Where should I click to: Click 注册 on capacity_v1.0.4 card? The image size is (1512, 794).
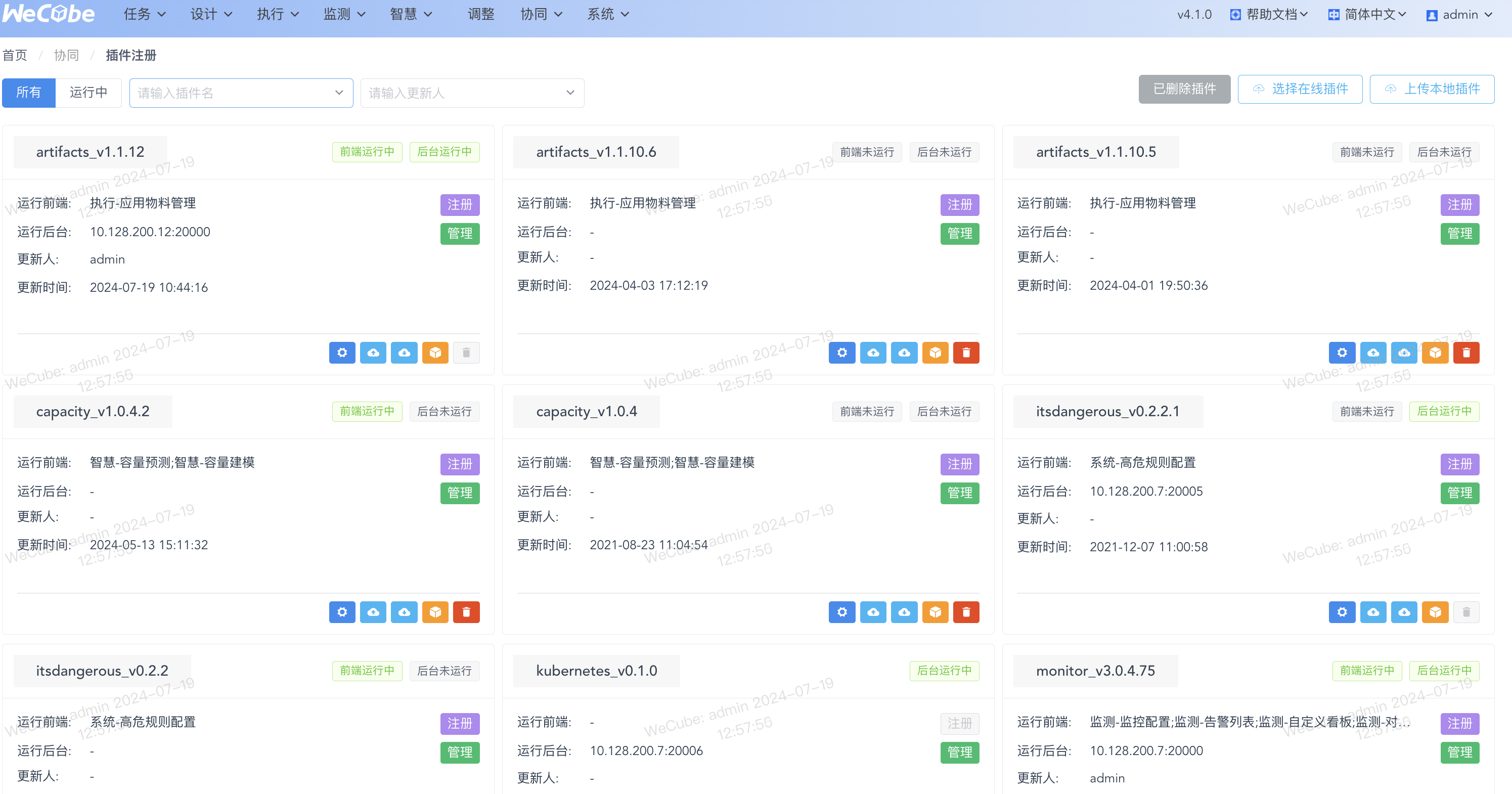[x=960, y=464]
